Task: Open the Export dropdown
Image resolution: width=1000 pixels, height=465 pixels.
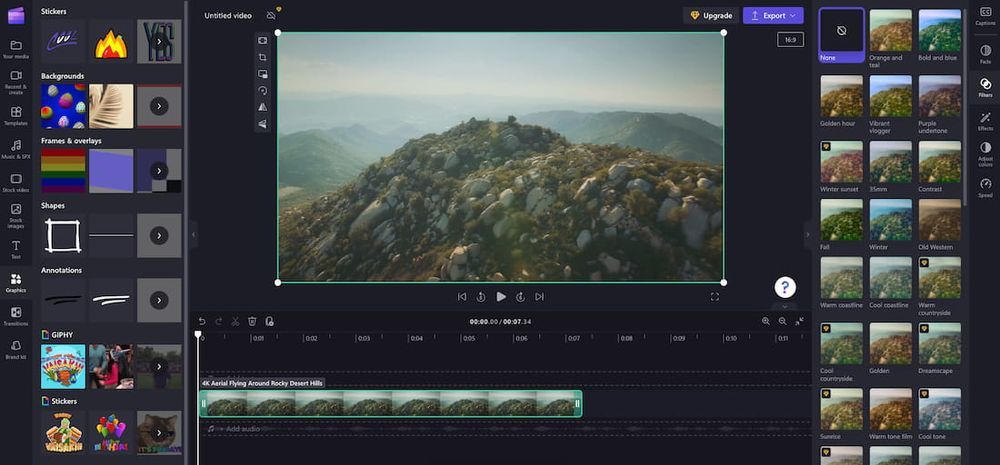Action: tap(773, 16)
